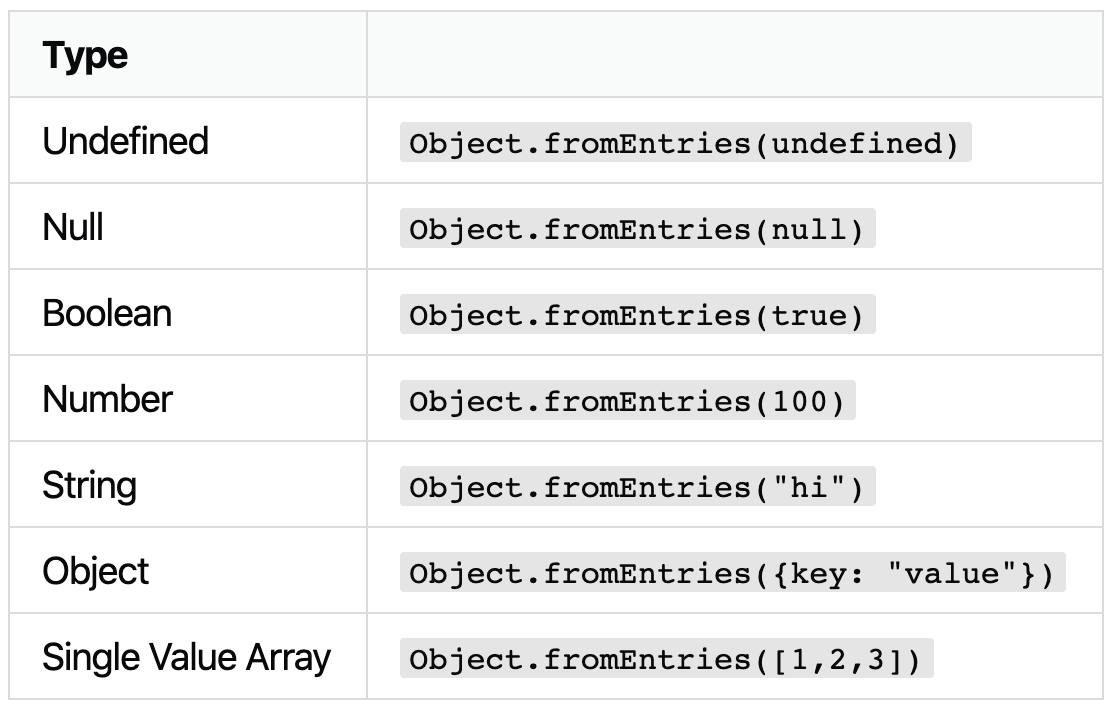
Task: Select the "Boolean" type cell
Action: pos(107,314)
